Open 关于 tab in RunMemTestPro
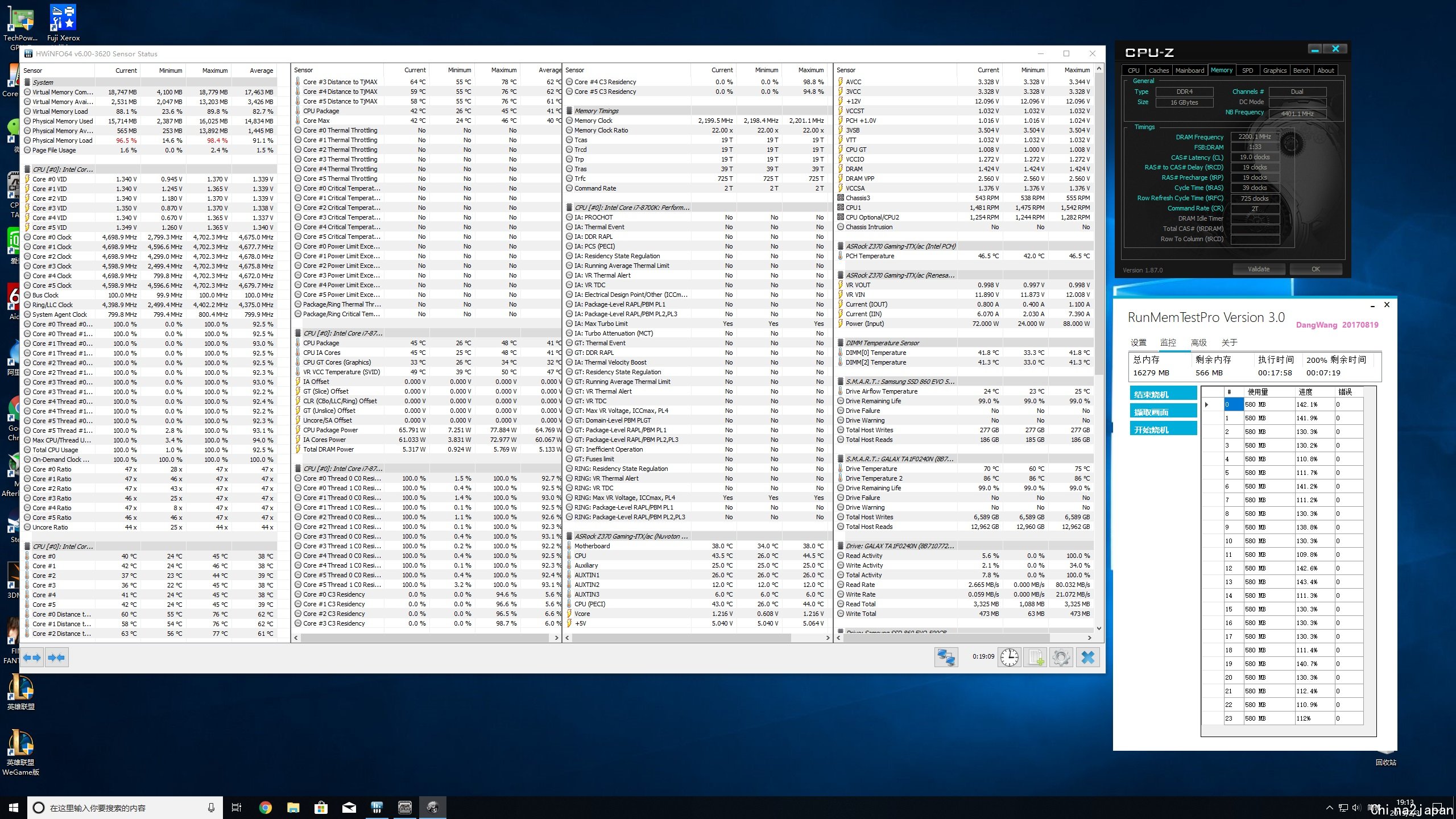Viewport: 1456px width, 819px height. (1230, 342)
